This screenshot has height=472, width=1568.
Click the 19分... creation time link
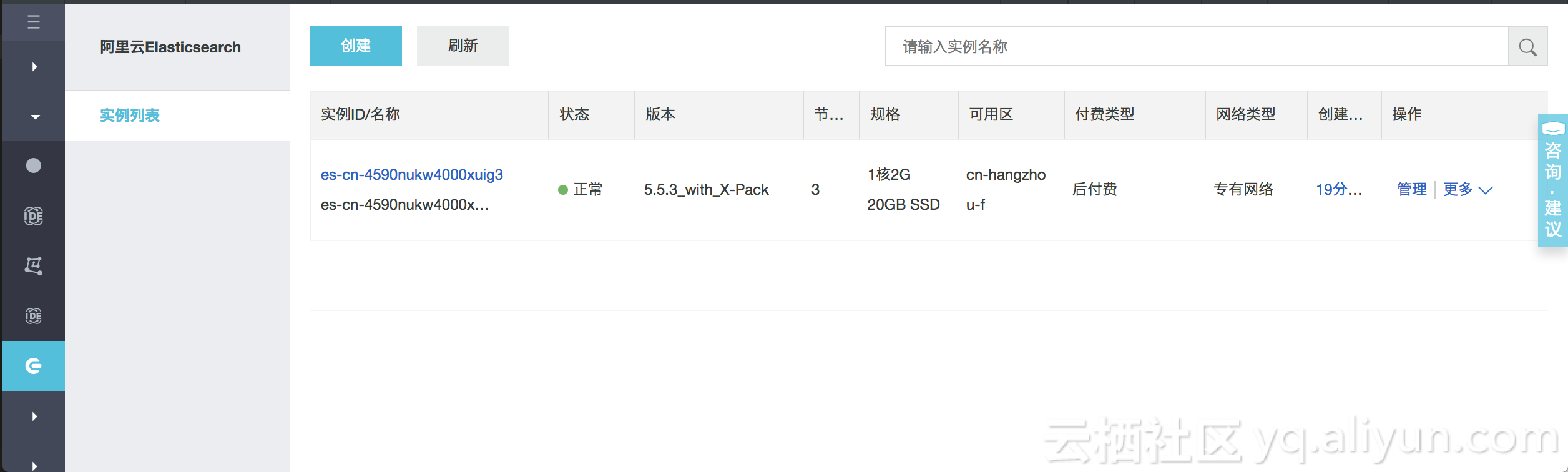click(x=1339, y=189)
